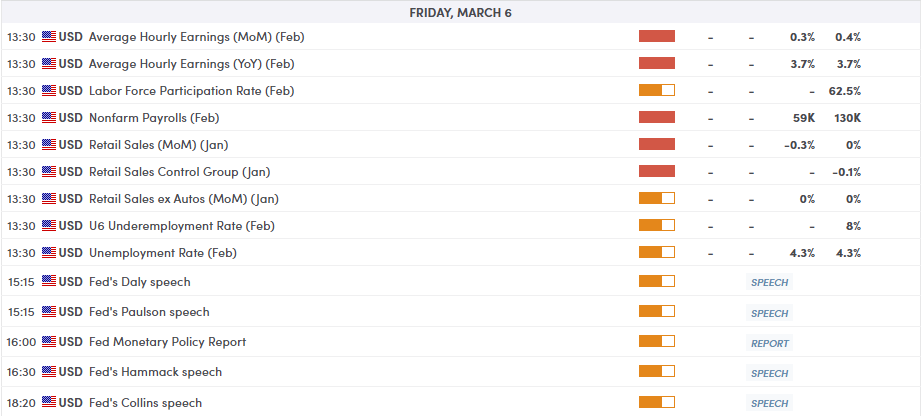
Task: Click red volatility bar for Nonfarm Payrolls
Action: click(x=657, y=118)
